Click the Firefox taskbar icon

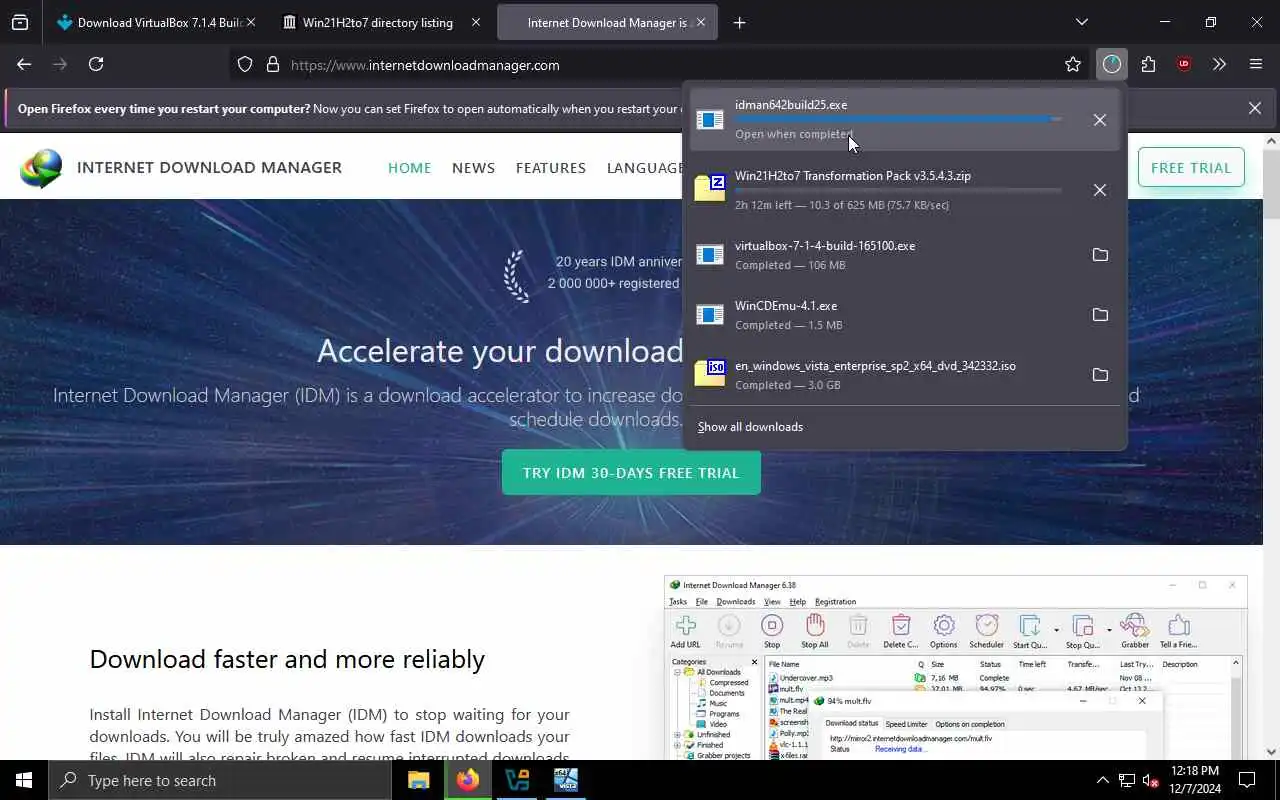coord(467,780)
